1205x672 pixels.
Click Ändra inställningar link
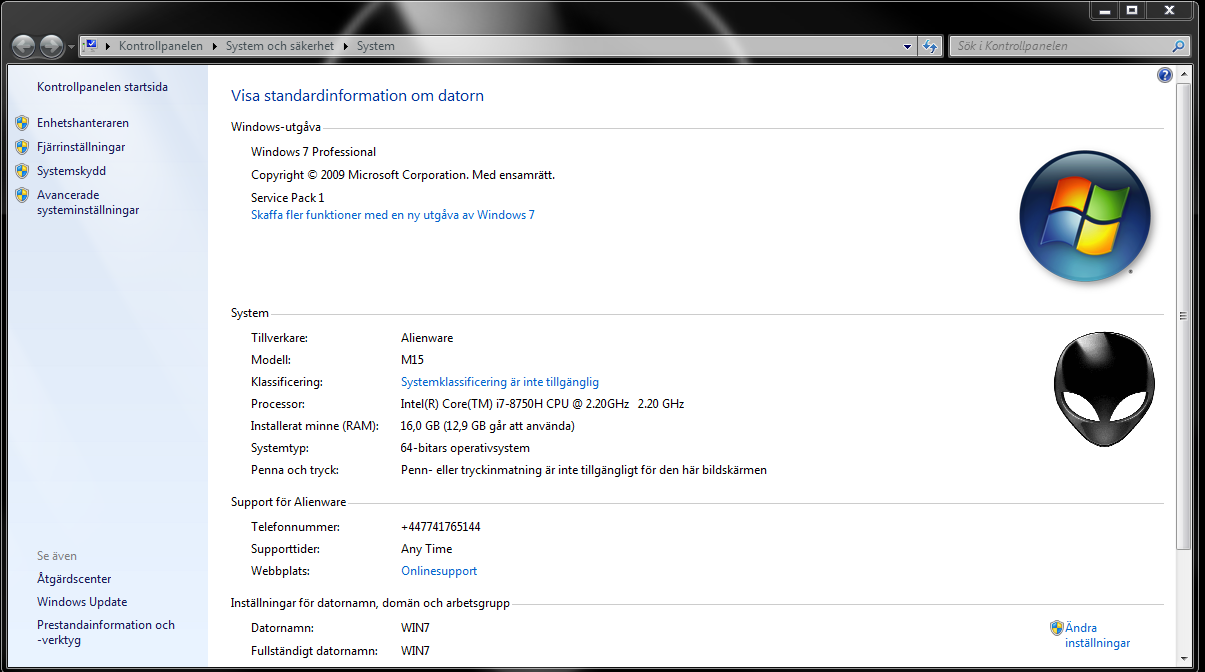[x=1098, y=636]
